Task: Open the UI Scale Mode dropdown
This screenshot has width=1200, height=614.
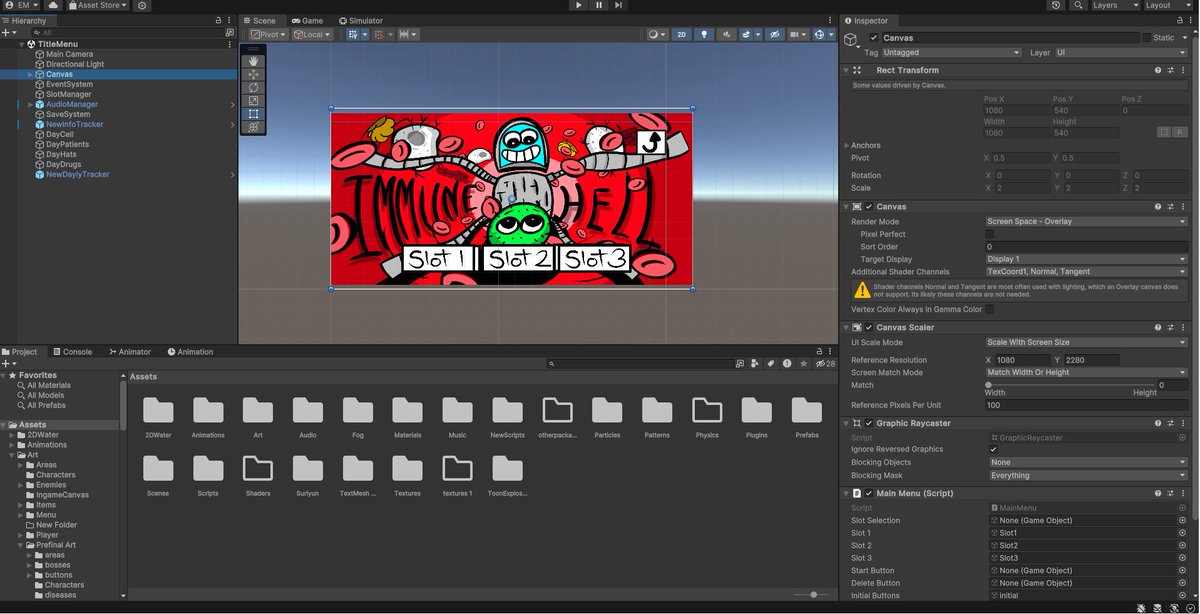Action: pos(1087,342)
